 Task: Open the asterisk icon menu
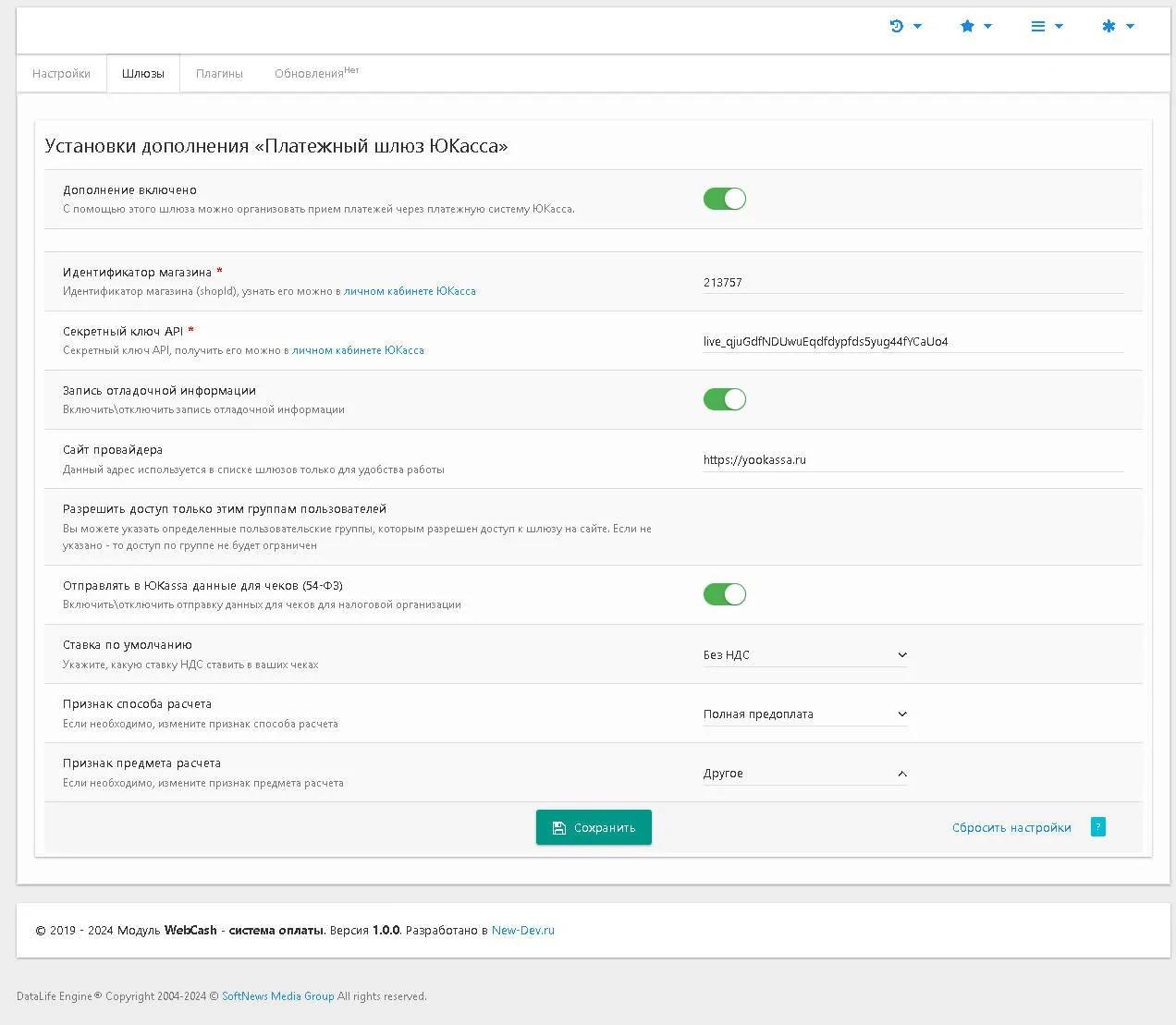1118,26
